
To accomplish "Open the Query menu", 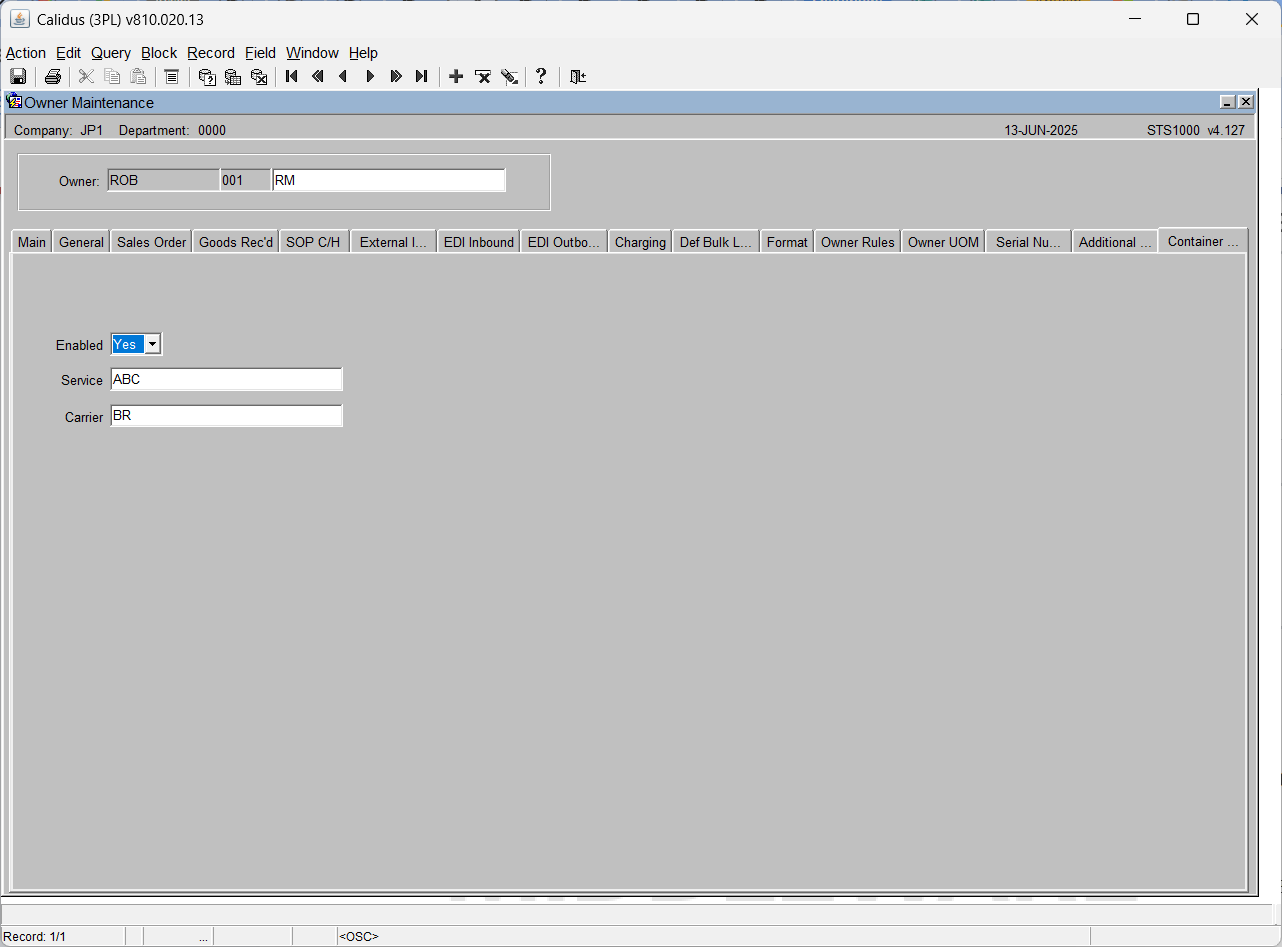I will [111, 53].
